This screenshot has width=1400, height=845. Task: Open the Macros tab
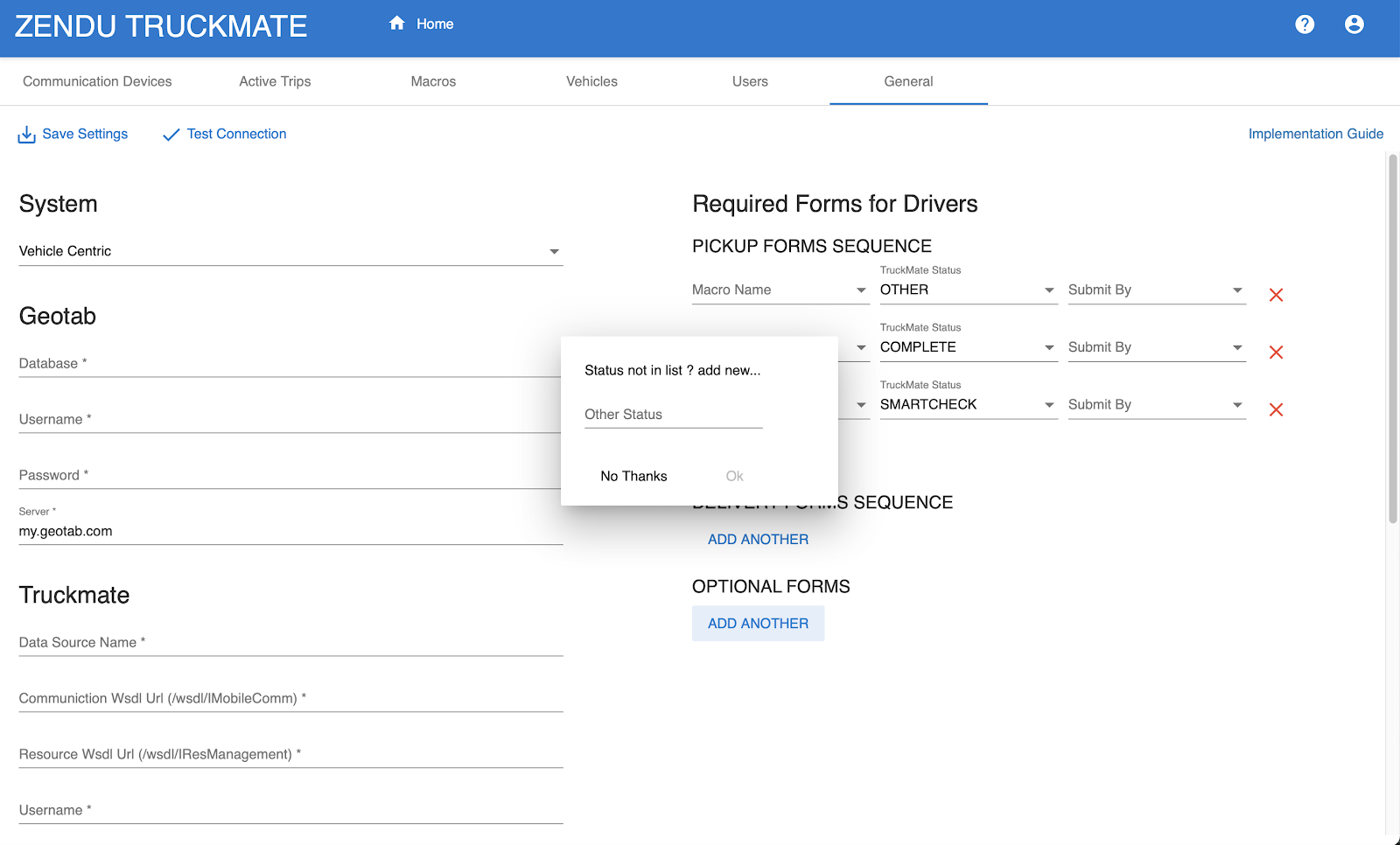(x=433, y=81)
